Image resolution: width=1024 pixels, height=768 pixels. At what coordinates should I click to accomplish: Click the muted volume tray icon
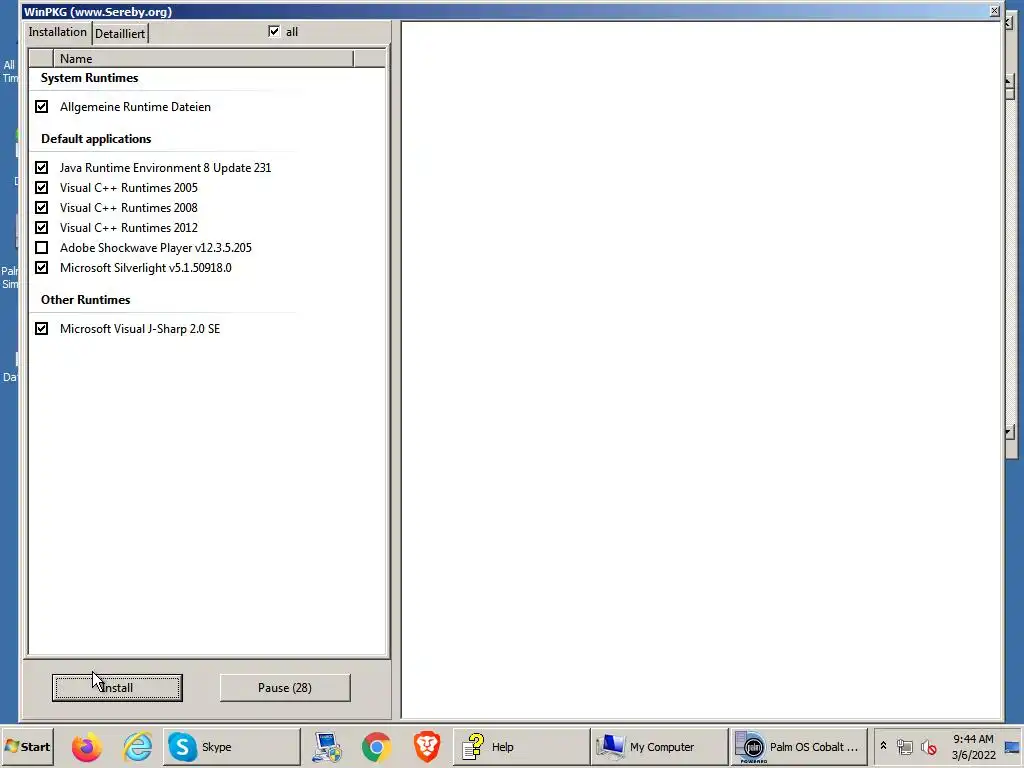(928, 746)
